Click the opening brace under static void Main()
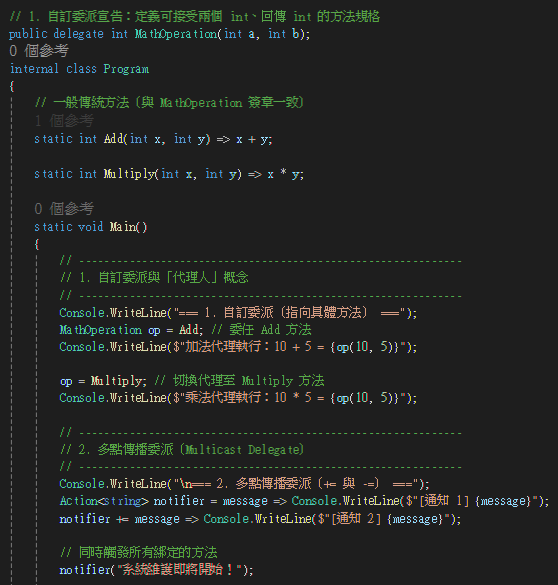This screenshot has width=558, height=585. [x=37, y=245]
